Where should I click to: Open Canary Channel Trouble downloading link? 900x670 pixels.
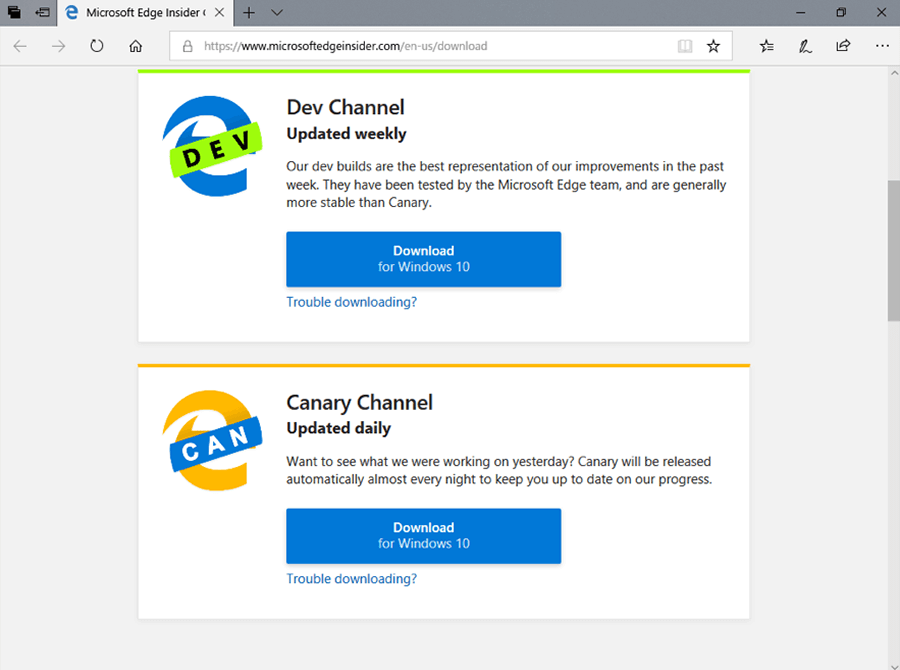pos(351,579)
